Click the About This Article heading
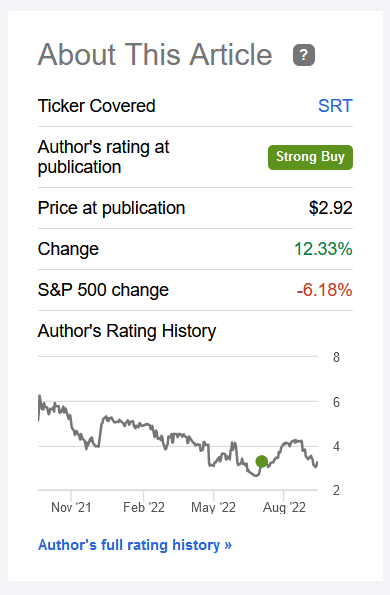Screen dimensions: 390x595 pyautogui.click(x=155, y=55)
